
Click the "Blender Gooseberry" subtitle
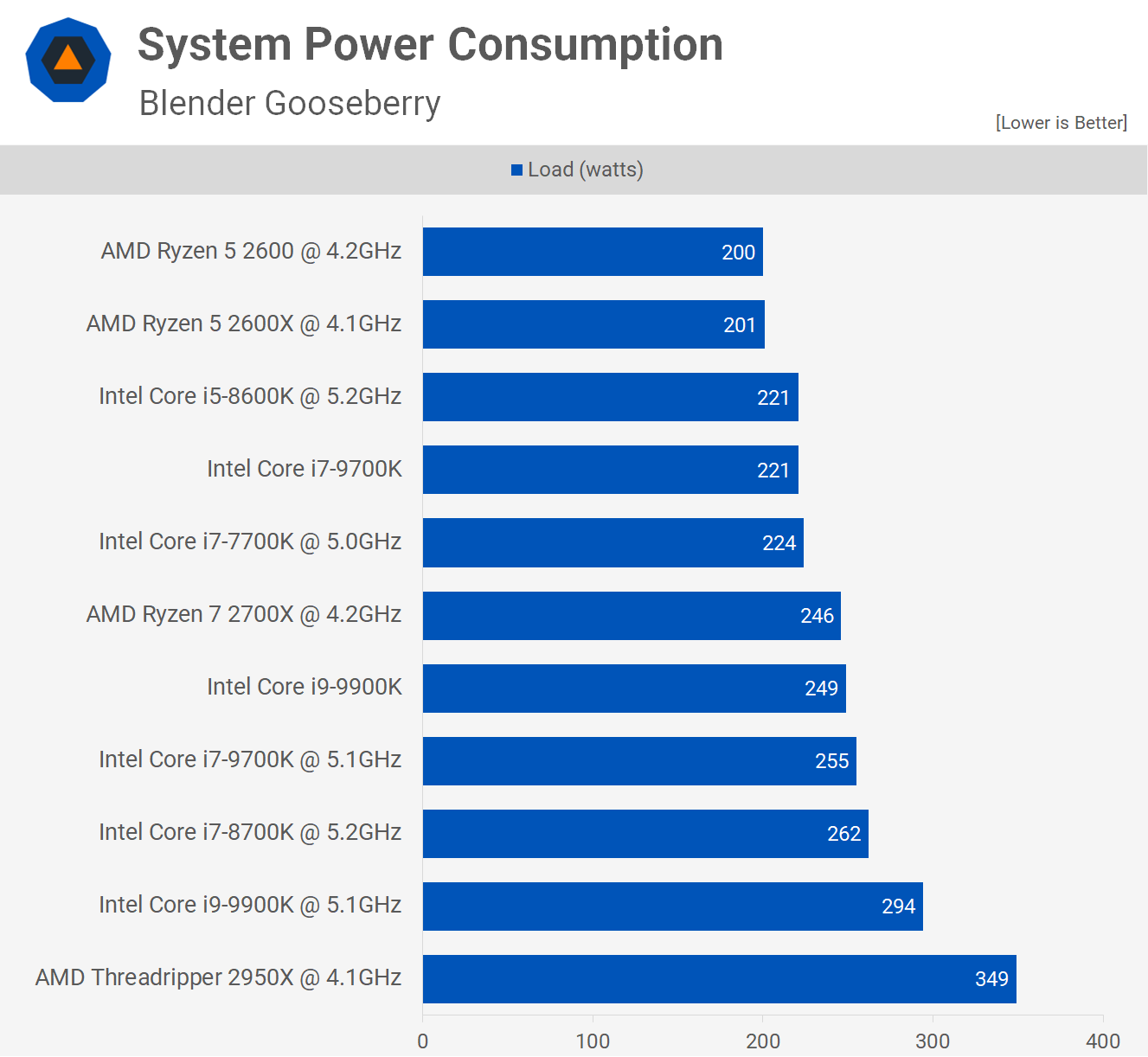pyautogui.click(x=290, y=103)
